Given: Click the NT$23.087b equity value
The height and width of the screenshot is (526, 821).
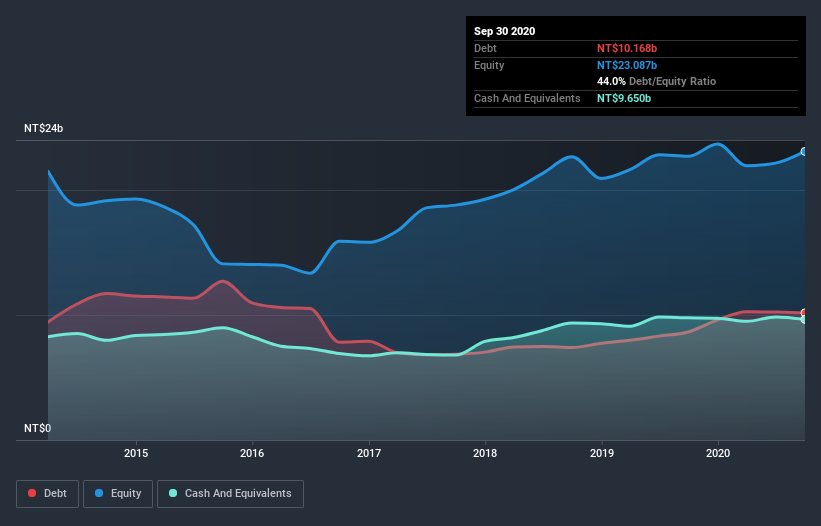Looking at the screenshot, I should pos(627,65).
